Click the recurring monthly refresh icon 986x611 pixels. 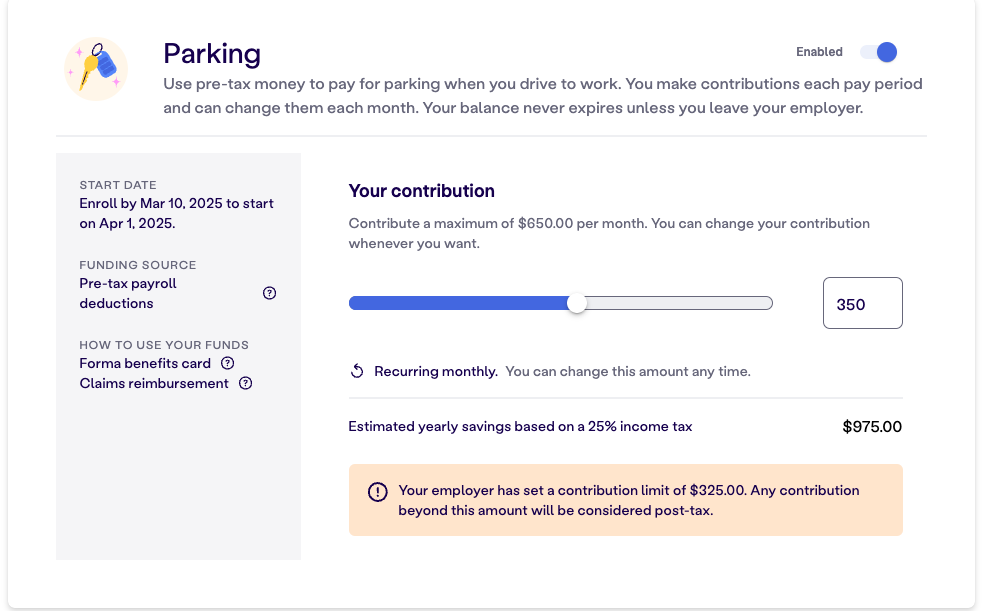pos(357,371)
